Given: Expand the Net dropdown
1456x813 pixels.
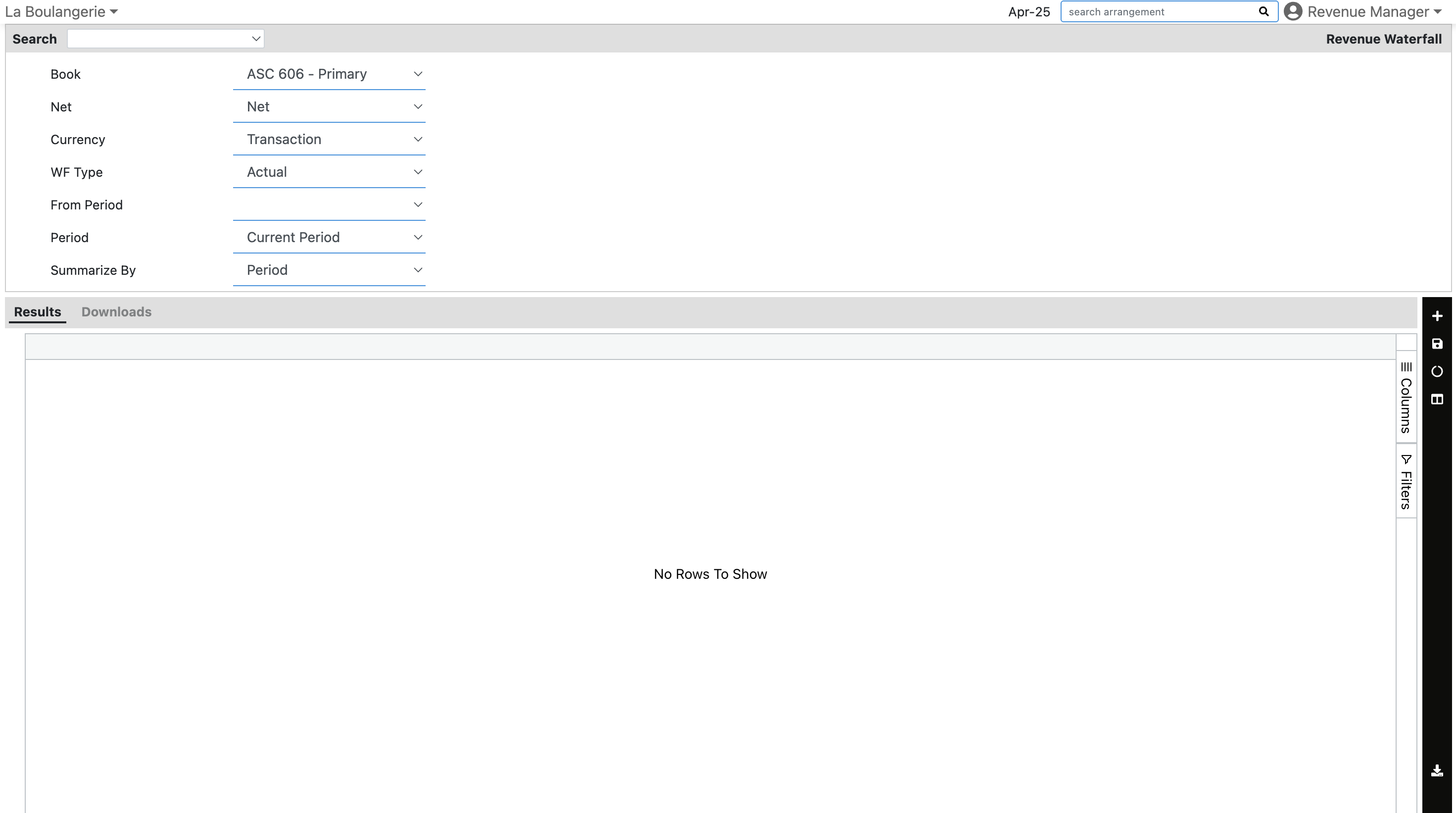Looking at the screenshot, I should click(x=329, y=107).
